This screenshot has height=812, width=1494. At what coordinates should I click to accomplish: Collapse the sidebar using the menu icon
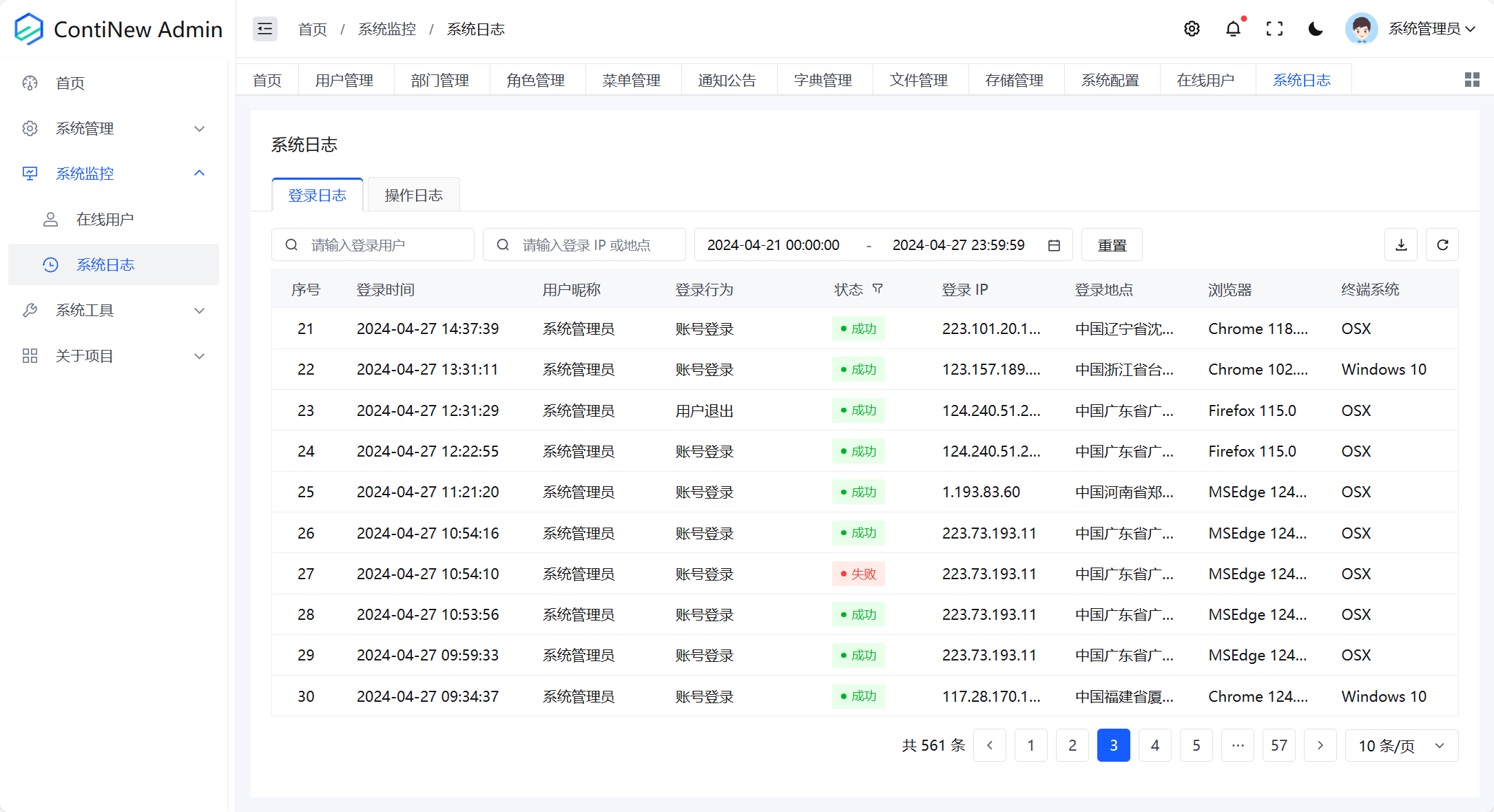click(x=264, y=28)
